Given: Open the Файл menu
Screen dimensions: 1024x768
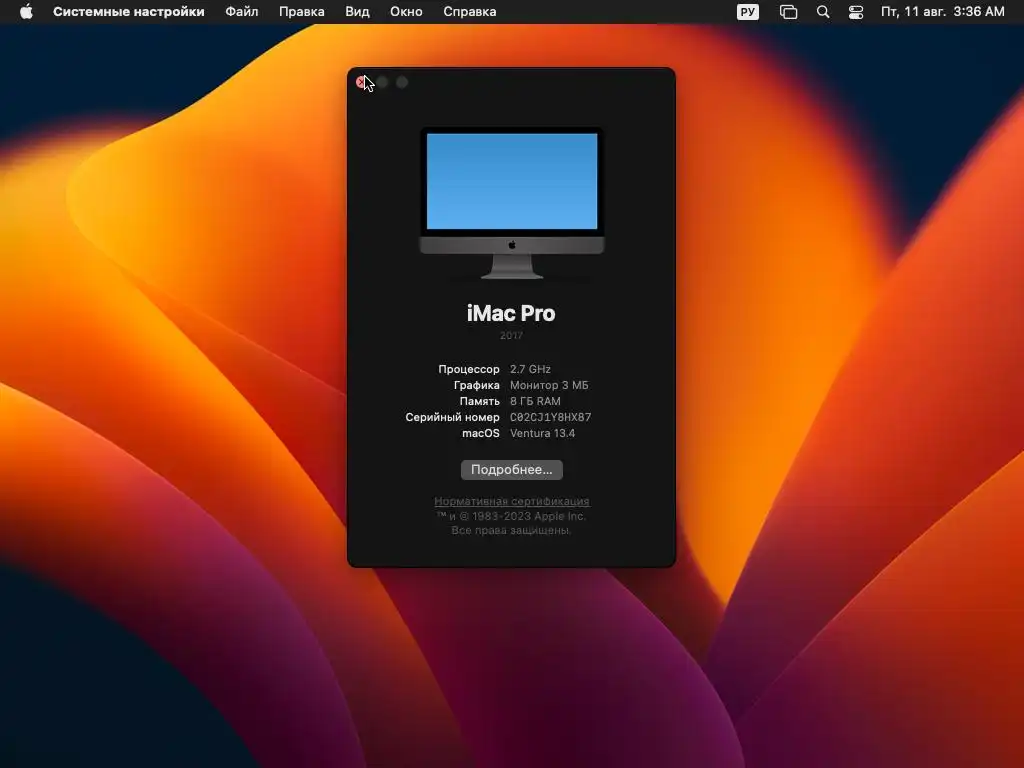Looking at the screenshot, I should [242, 12].
